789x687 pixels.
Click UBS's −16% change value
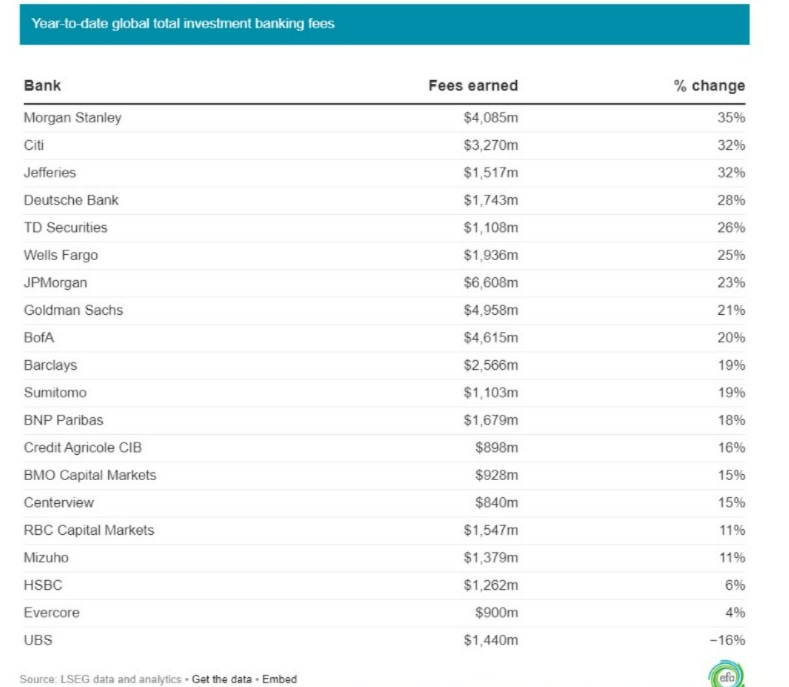click(728, 640)
